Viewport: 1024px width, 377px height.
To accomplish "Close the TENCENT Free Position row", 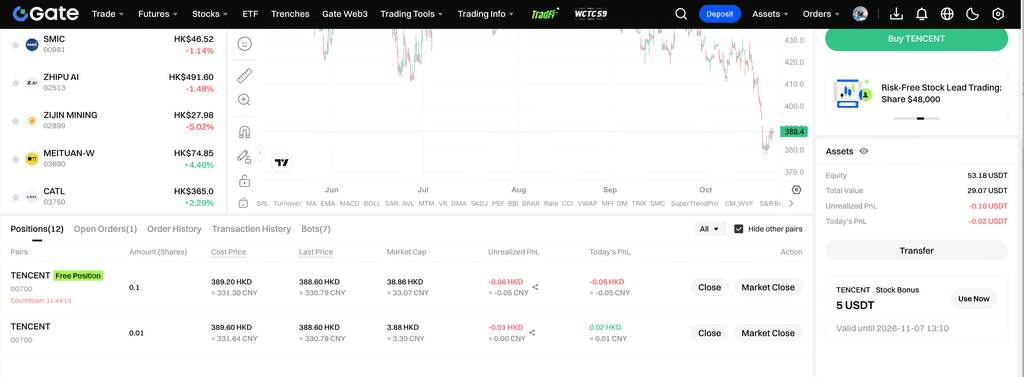I will pyautogui.click(x=709, y=287).
